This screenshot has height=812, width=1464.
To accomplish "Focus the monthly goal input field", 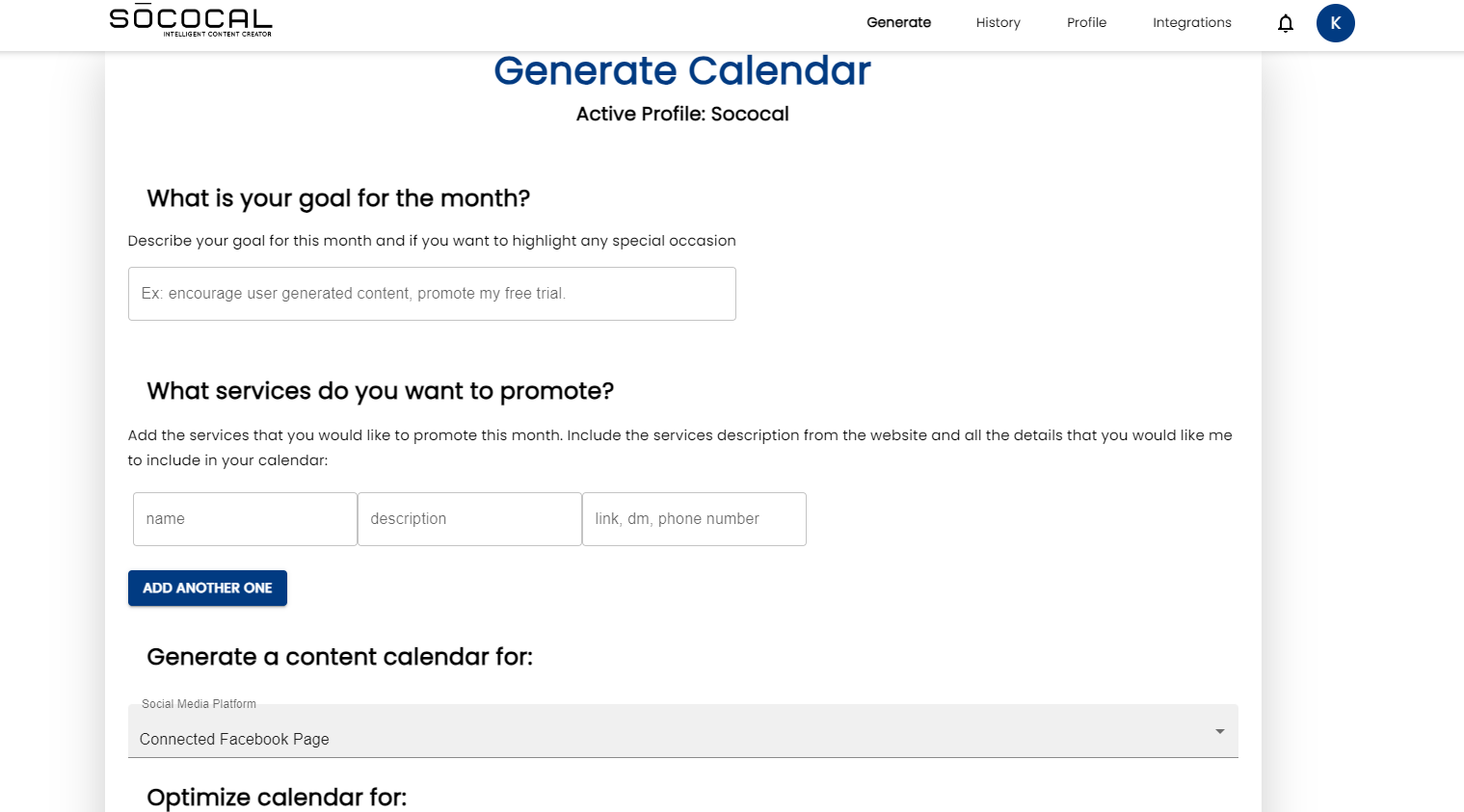I will coord(432,294).
